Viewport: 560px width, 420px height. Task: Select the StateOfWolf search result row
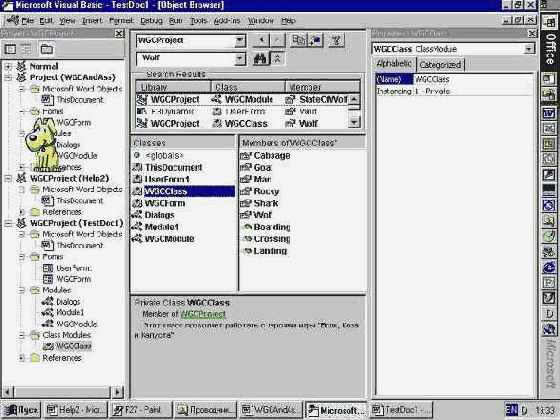[x=241, y=99]
